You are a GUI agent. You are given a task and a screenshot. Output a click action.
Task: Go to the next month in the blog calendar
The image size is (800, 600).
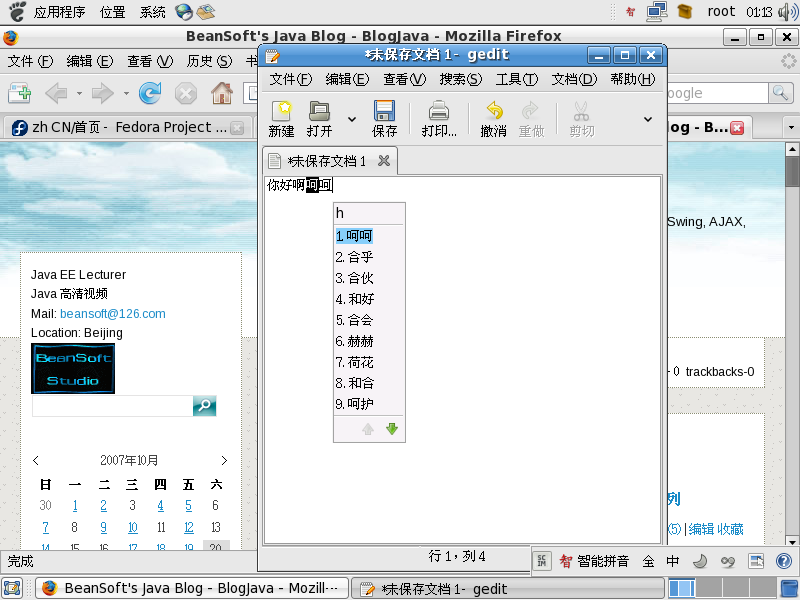[x=224, y=460]
